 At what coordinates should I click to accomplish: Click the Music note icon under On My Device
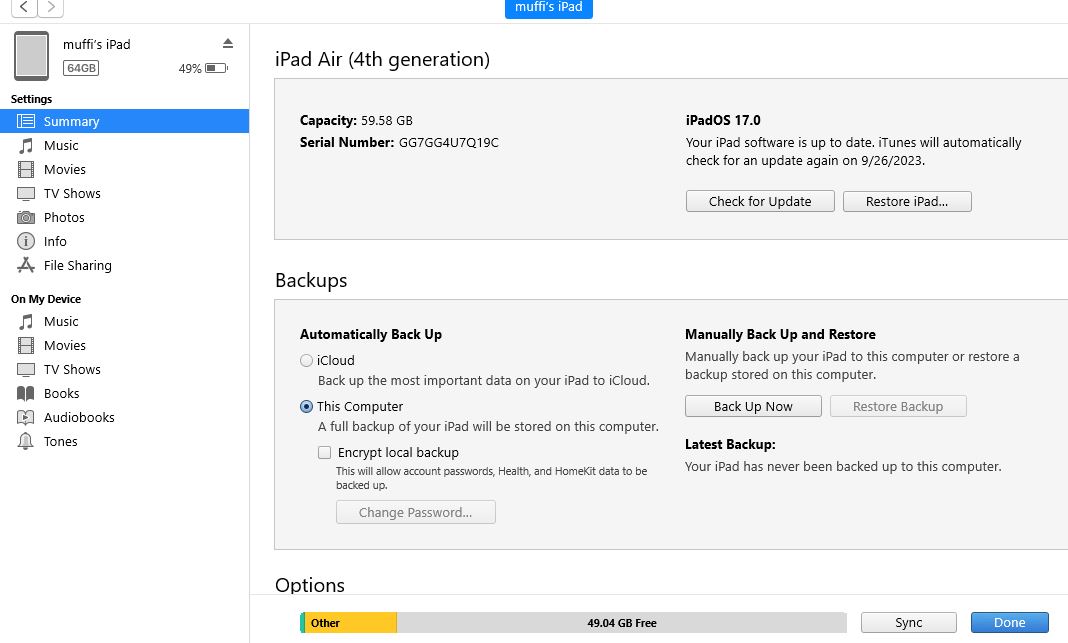(x=26, y=322)
